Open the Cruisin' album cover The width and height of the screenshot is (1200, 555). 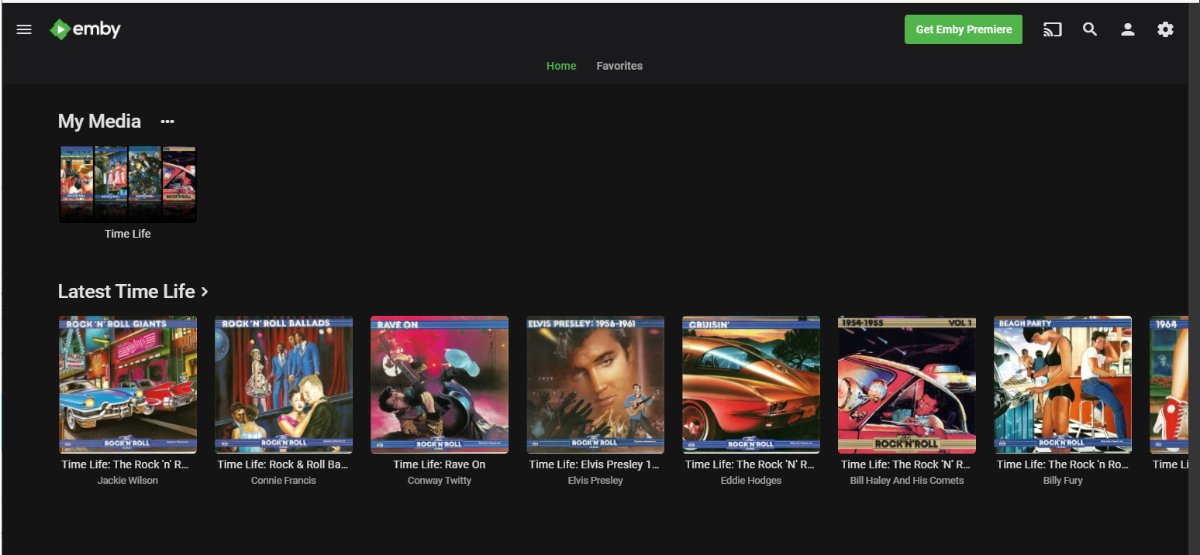[x=752, y=385]
